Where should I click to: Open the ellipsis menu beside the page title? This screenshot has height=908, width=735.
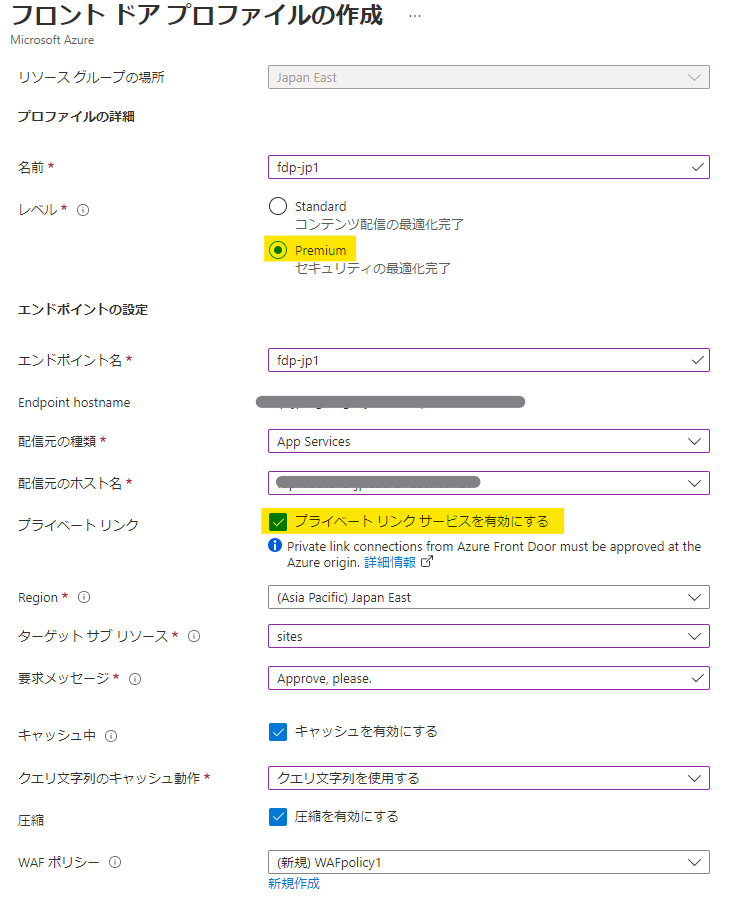click(415, 17)
